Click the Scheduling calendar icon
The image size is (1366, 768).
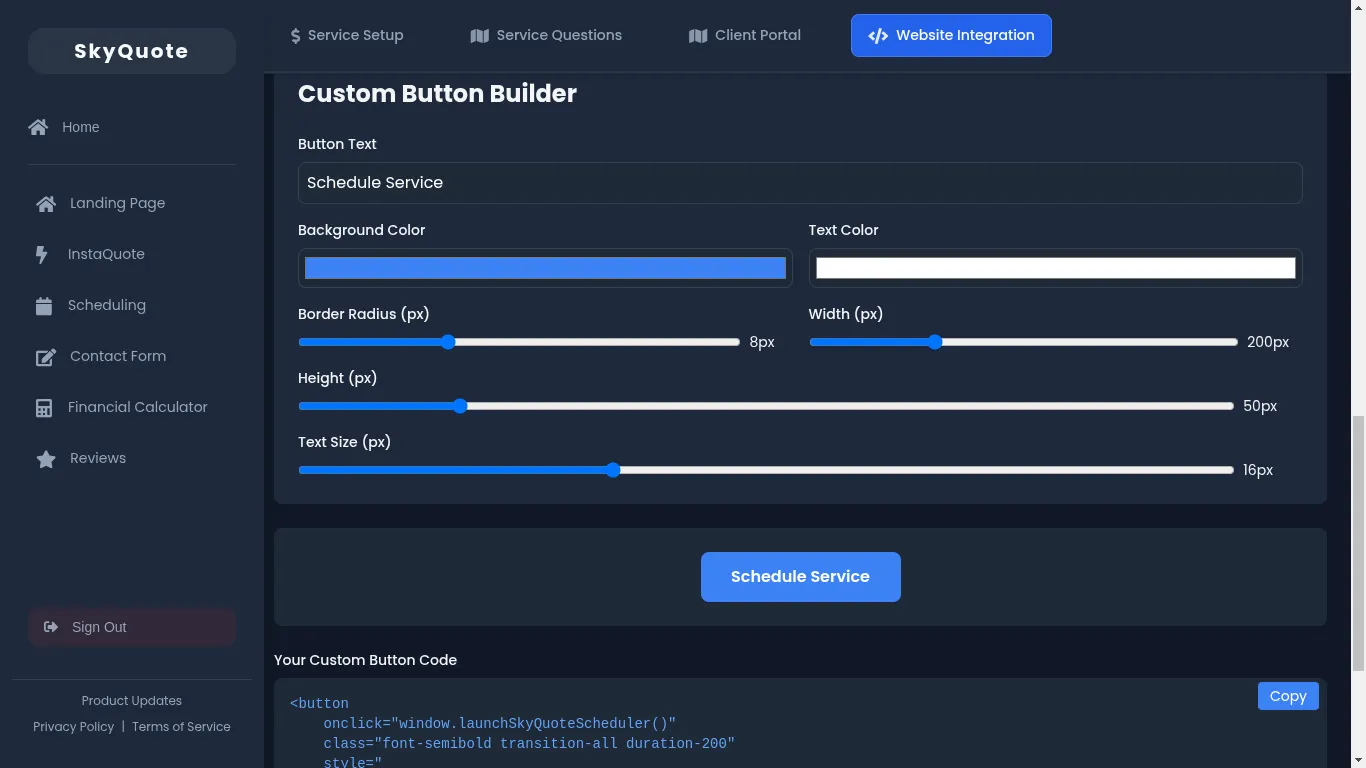click(x=44, y=306)
